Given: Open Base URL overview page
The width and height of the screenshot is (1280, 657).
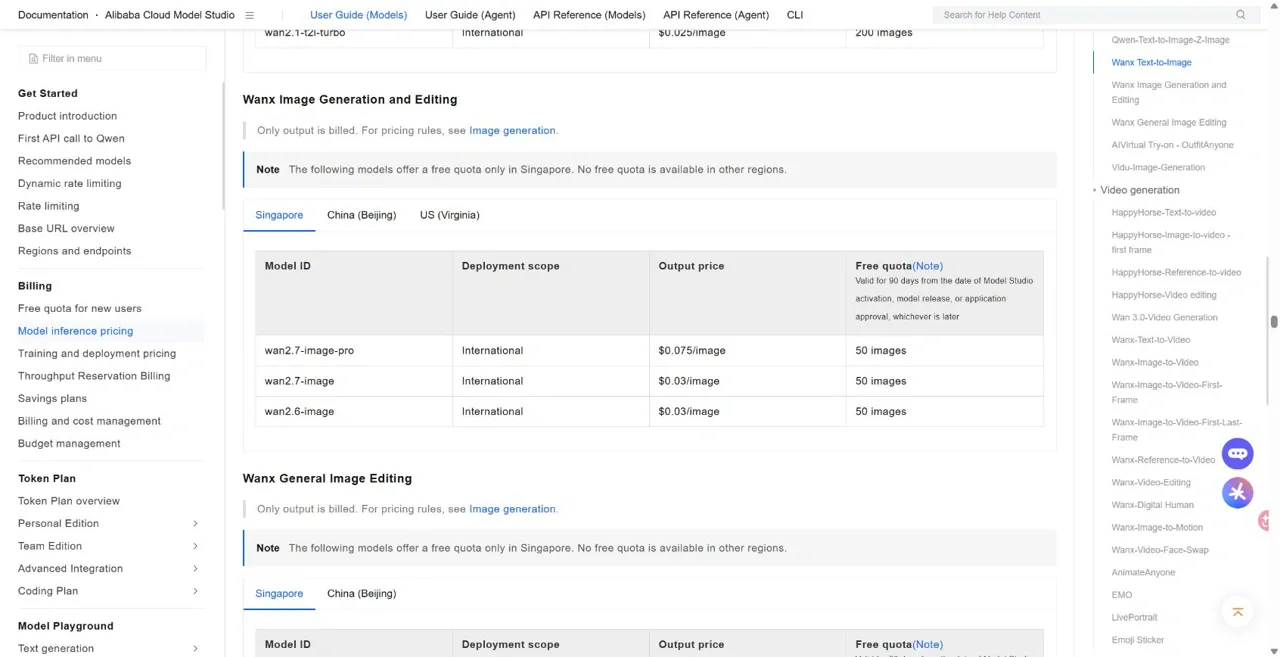Looking at the screenshot, I should (66, 229).
